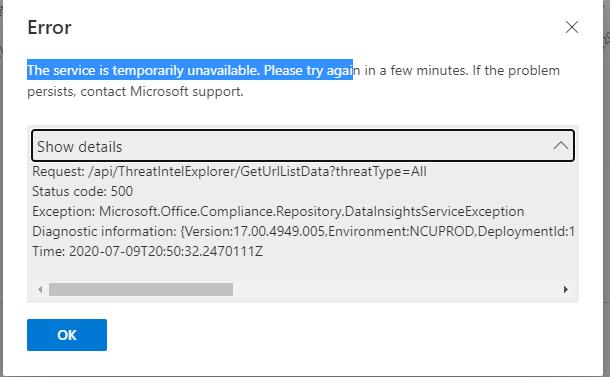Close the Error dialog using X icon
This screenshot has height=377, width=610.
pos(571,27)
